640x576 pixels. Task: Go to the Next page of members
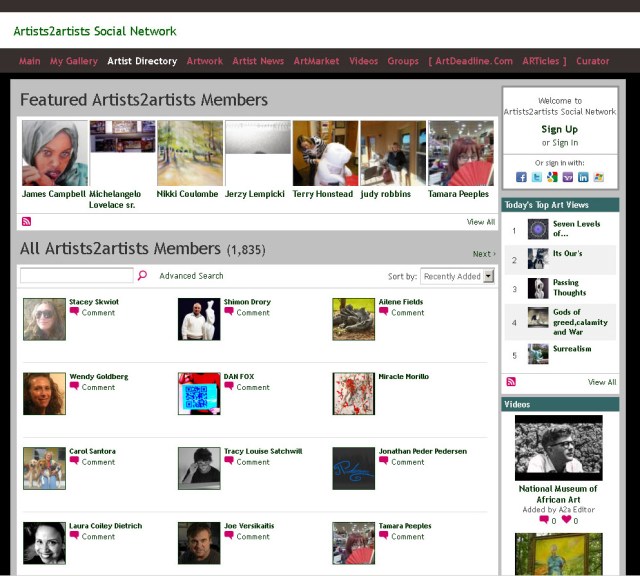pyautogui.click(x=484, y=254)
